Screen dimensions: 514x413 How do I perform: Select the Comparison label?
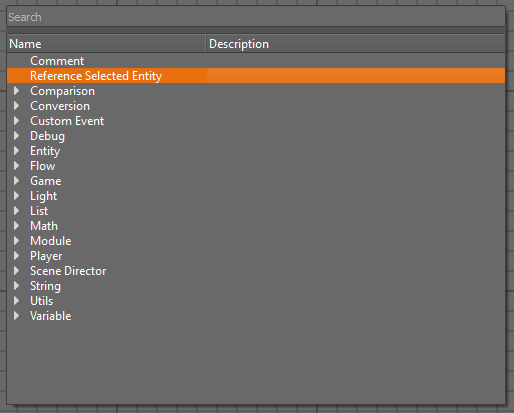point(62,91)
